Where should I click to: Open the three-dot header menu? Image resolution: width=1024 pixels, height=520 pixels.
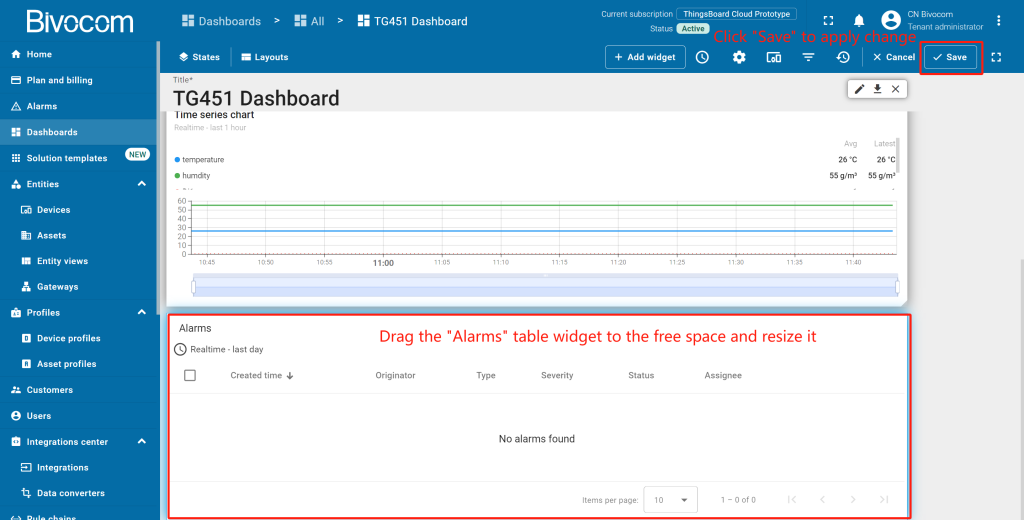[999, 21]
